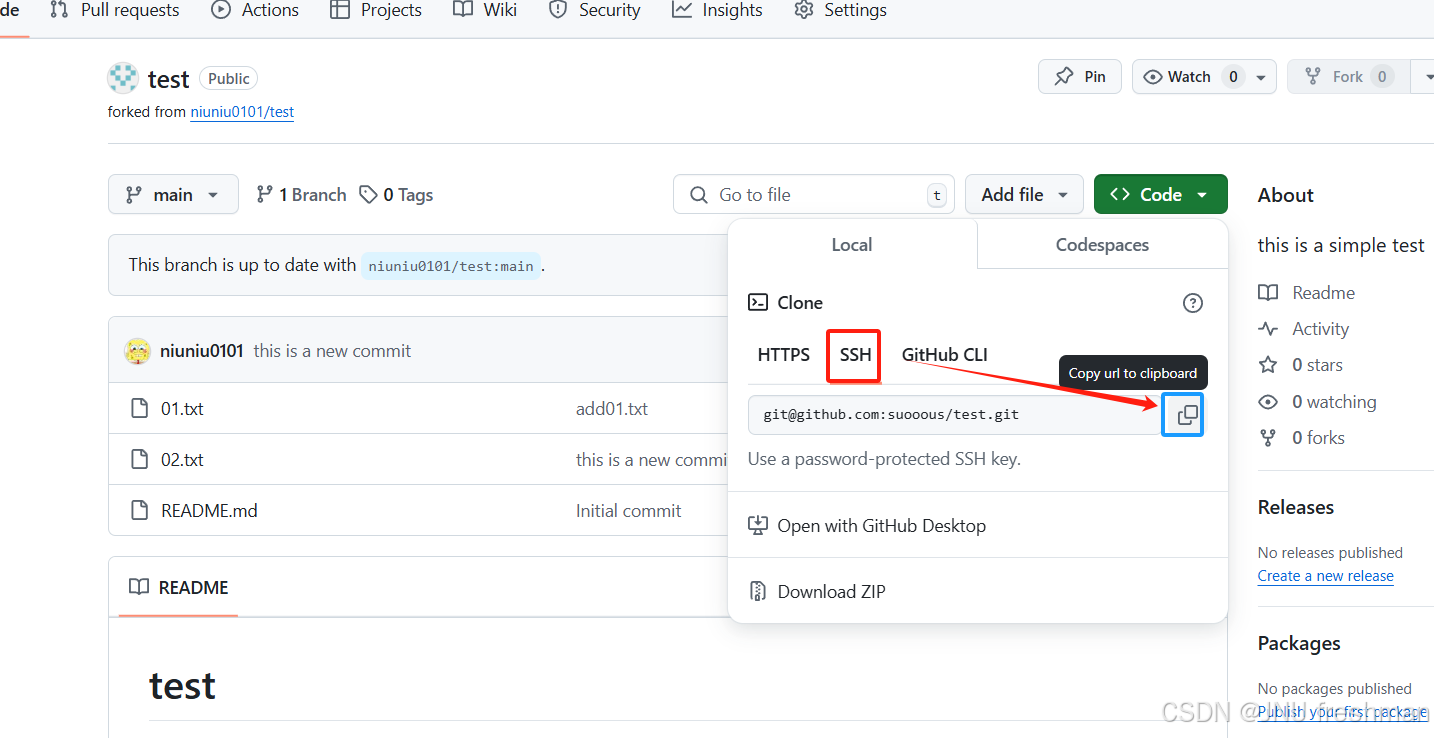Open the repository Settings tab

(840, 10)
